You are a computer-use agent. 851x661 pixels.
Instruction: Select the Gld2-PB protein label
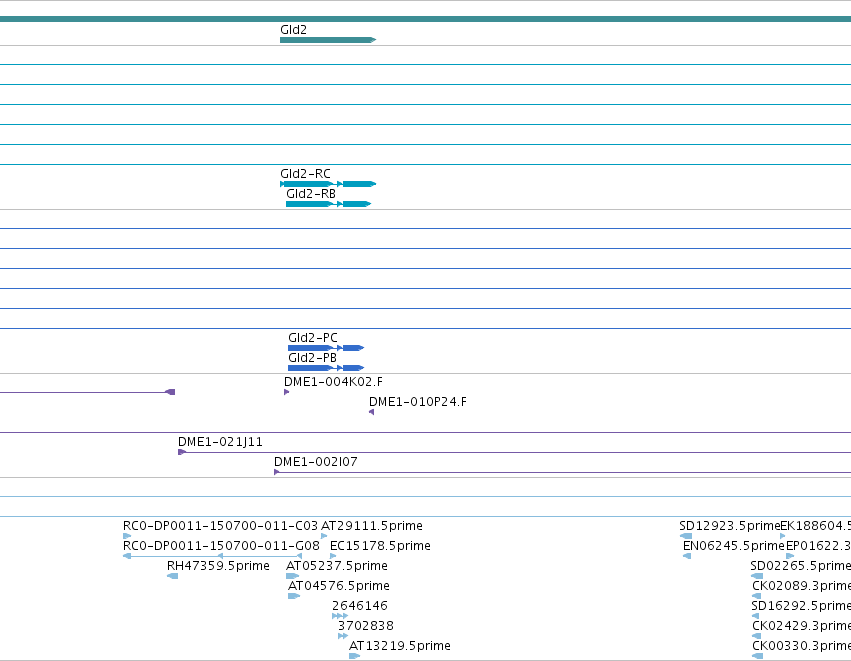tap(312, 358)
